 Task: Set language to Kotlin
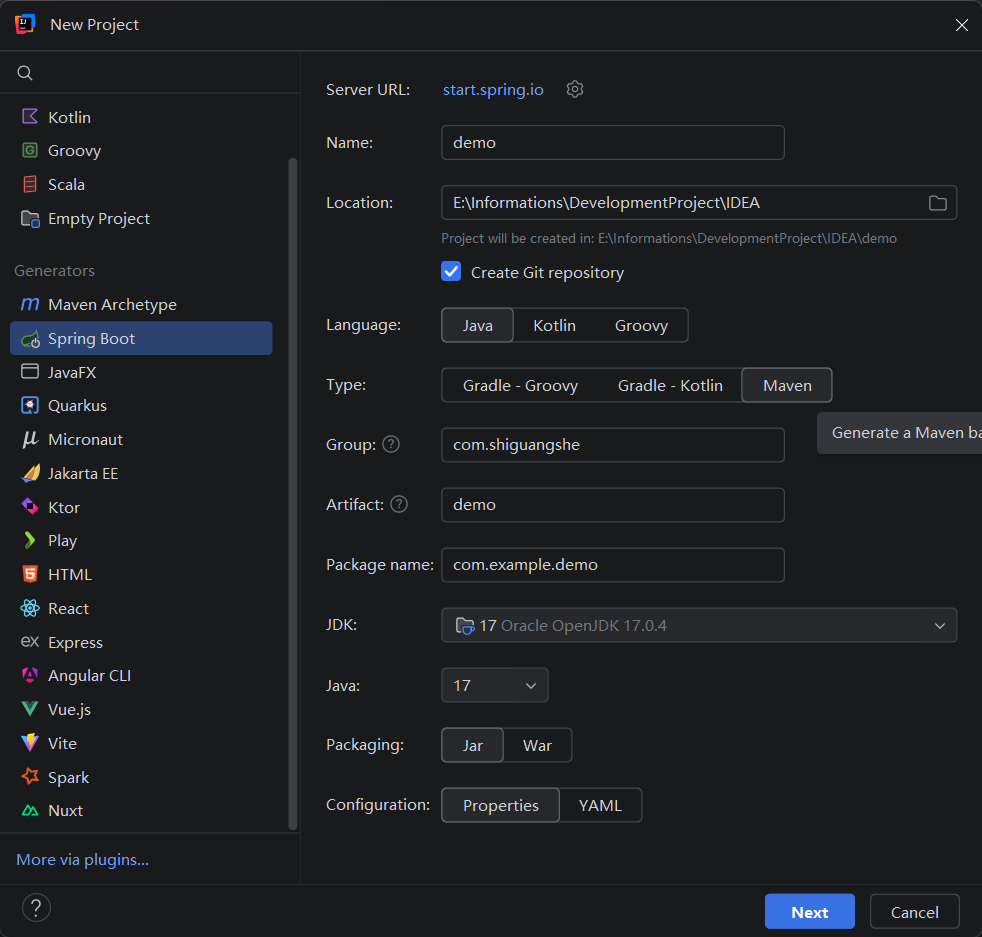[x=554, y=325]
